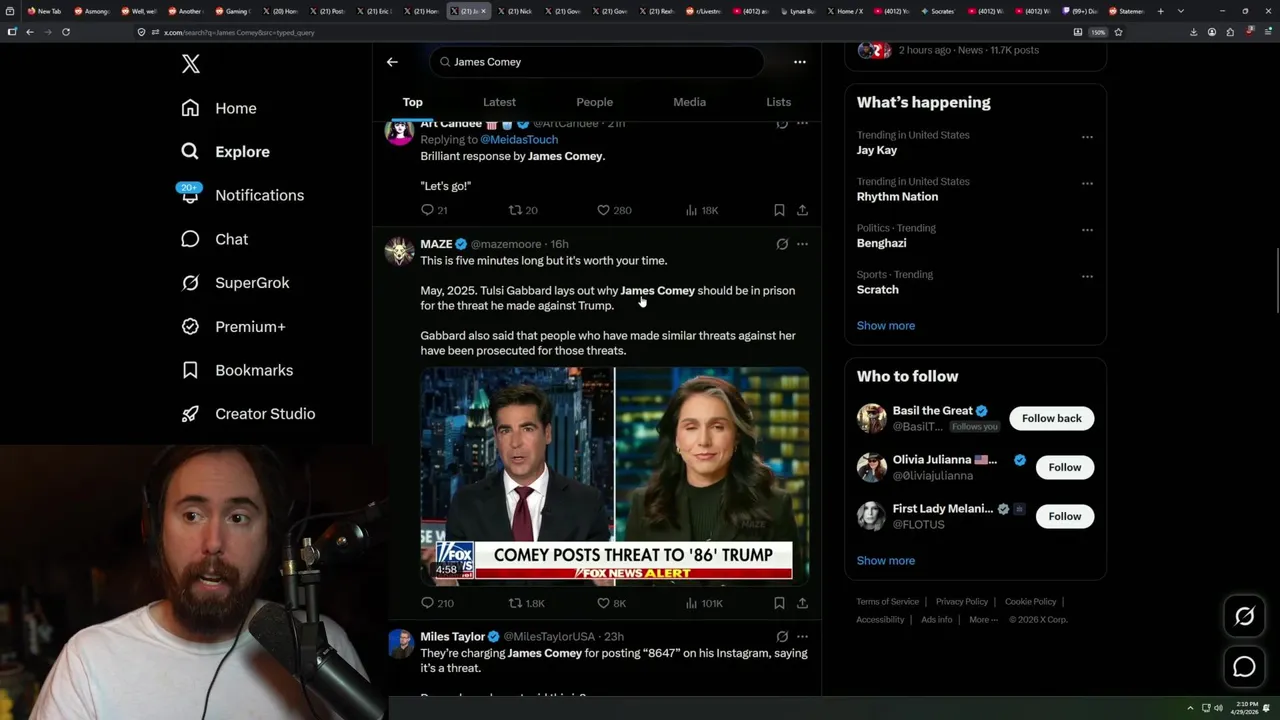Open Rhythm Nation trending topic
The image size is (1280, 720).
tap(897, 197)
